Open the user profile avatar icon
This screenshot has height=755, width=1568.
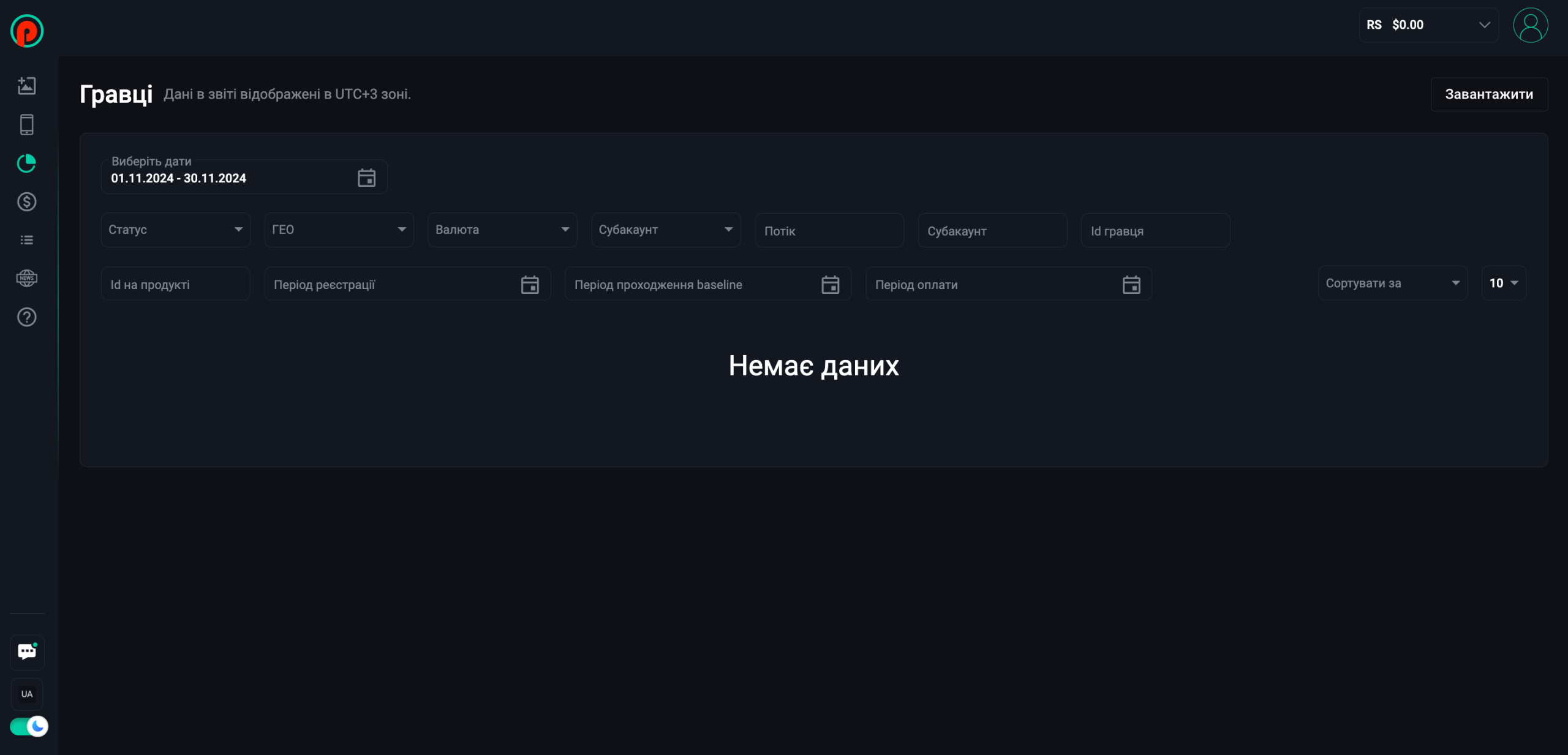[1530, 25]
